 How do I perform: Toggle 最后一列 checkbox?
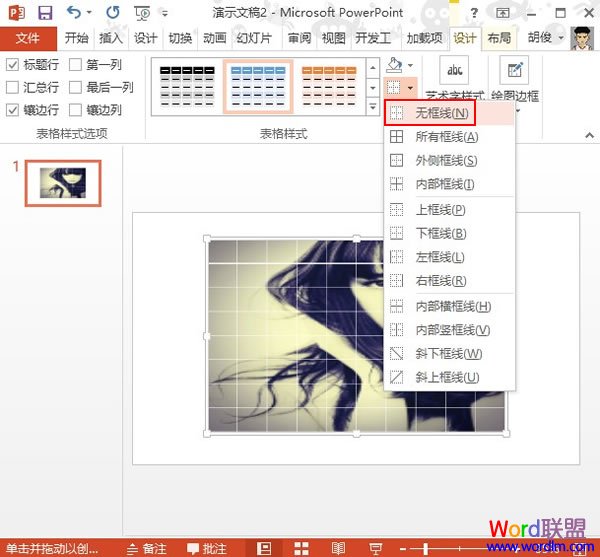pos(75,87)
